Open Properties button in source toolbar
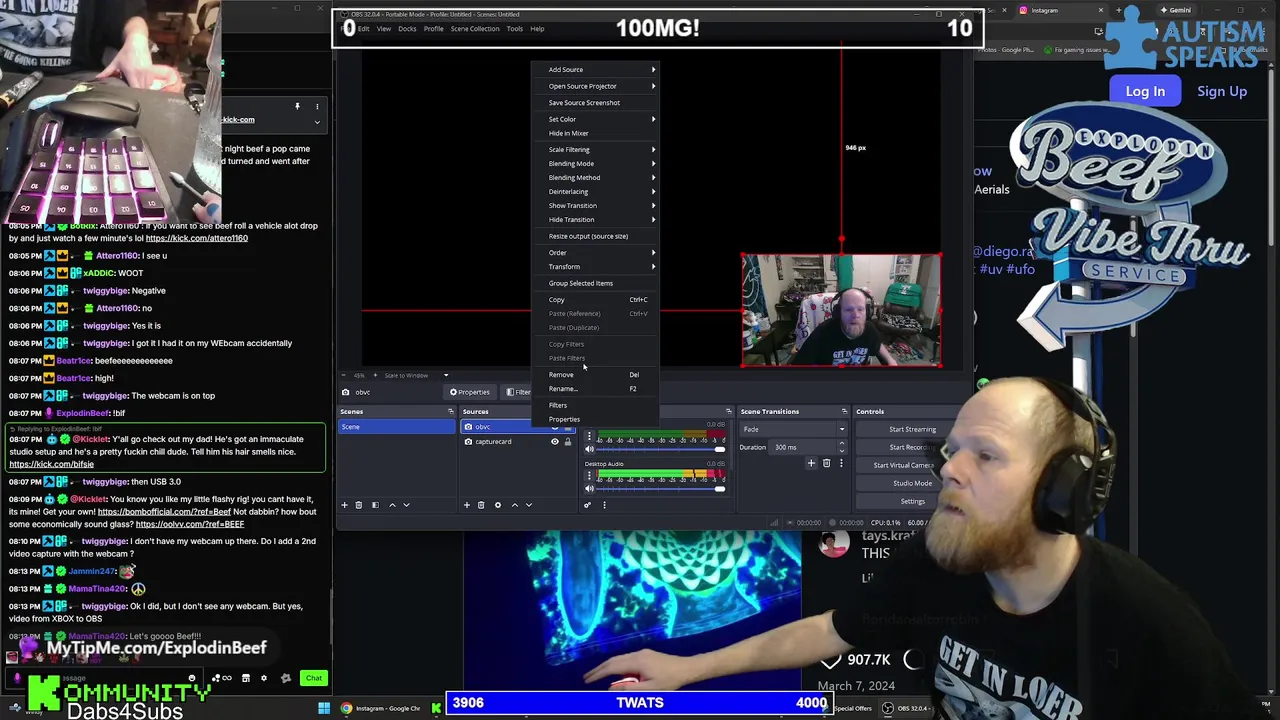This screenshot has height=720, width=1280. [x=470, y=392]
